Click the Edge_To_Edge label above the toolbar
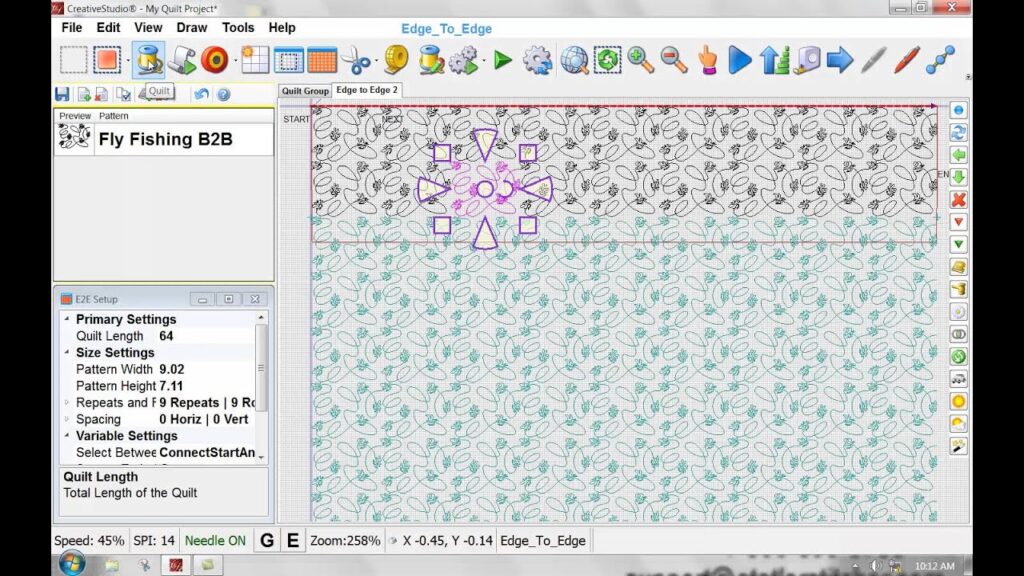This screenshot has width=1024, height=576. coord(446,29)
